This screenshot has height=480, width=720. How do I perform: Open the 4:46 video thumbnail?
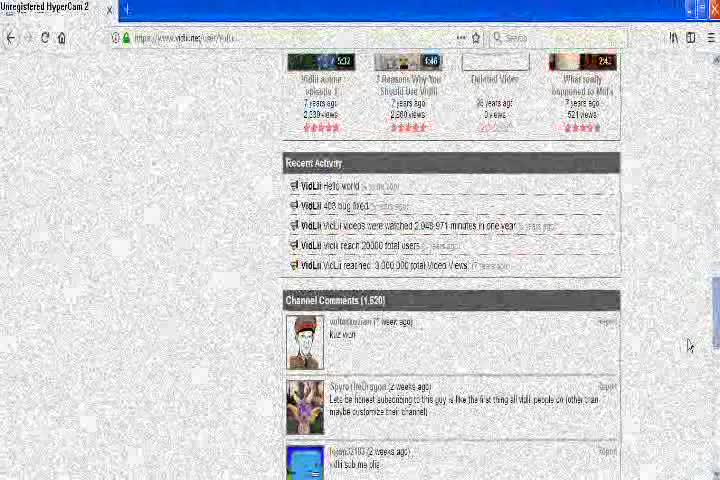[x=408, y=62]
